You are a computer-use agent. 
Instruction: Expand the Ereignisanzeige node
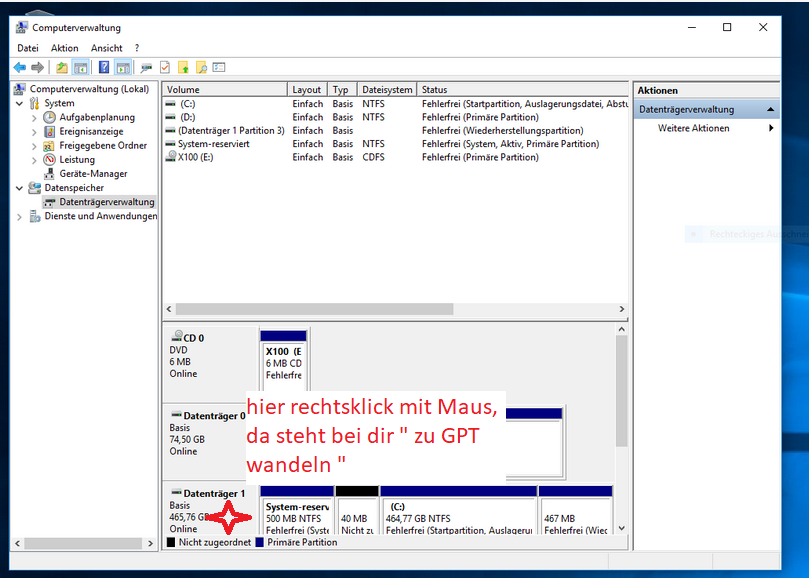pos(34,132)
